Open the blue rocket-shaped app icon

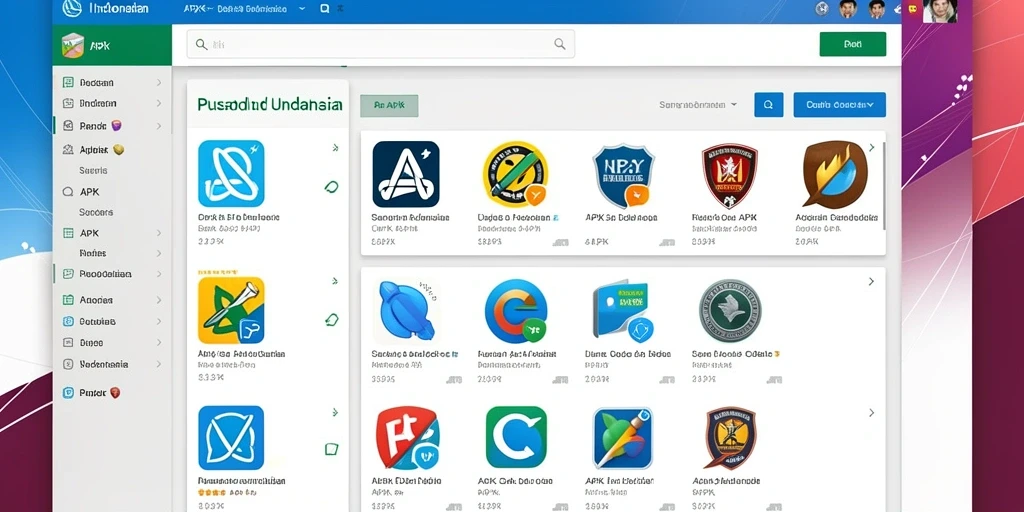[x=406, y=311]
